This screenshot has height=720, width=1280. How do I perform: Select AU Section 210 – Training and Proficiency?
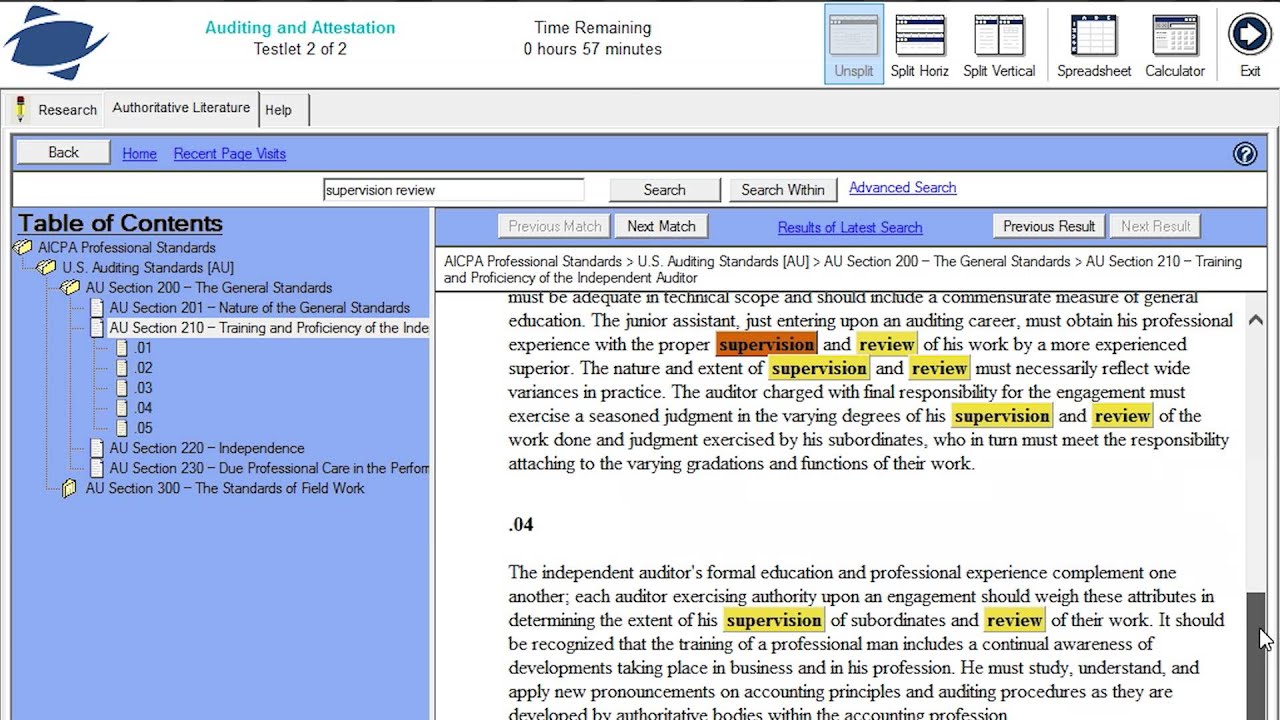[268, 328]
